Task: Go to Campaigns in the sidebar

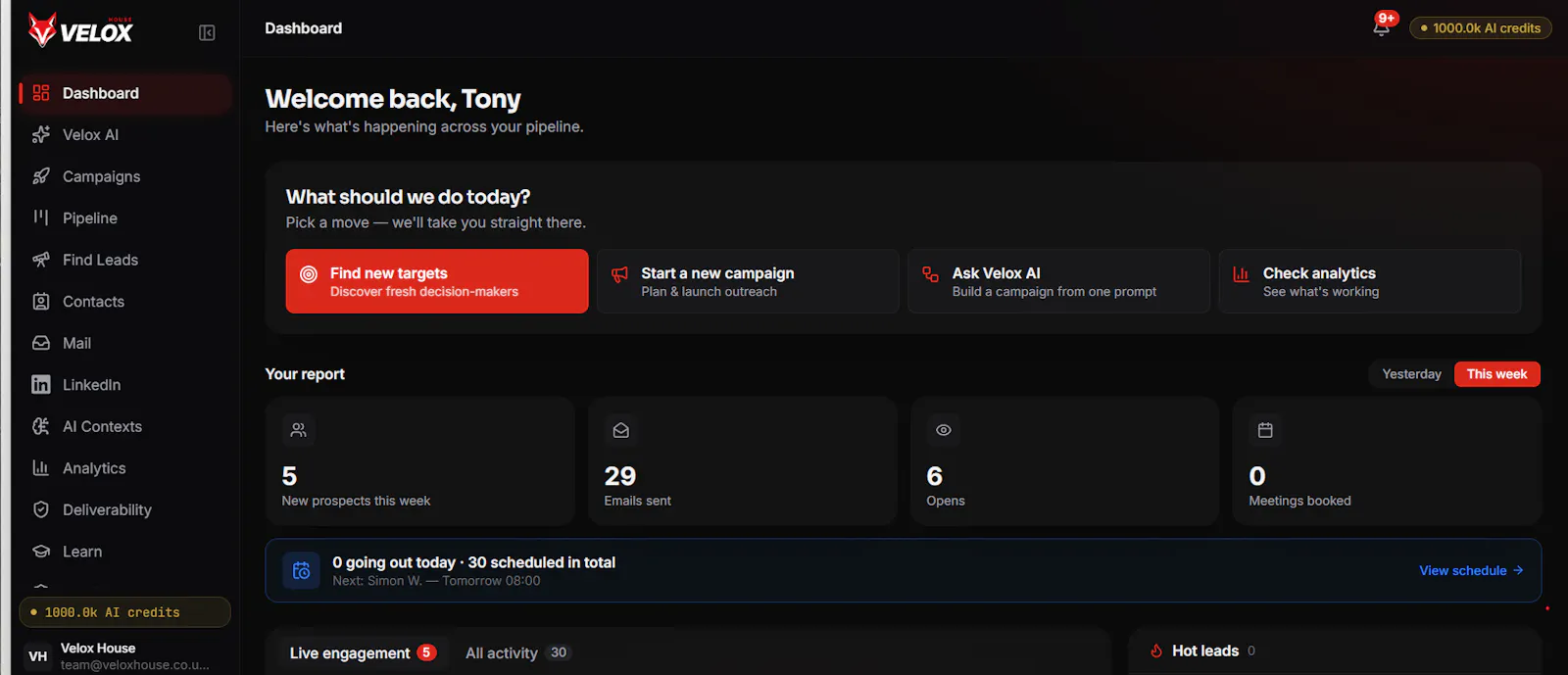Action: (x=124, y=176)
